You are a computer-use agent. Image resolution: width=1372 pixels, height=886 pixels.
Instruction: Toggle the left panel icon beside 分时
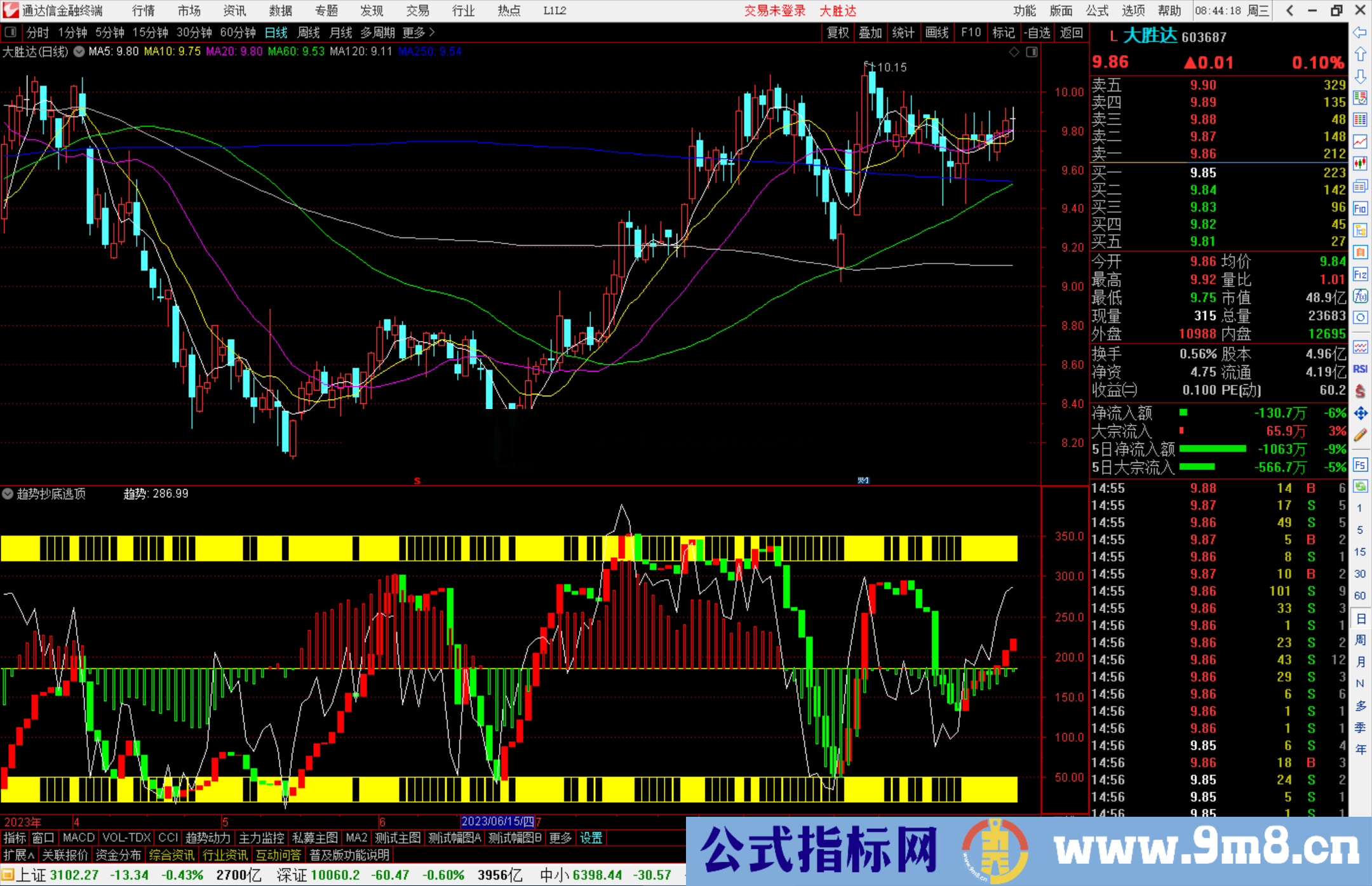11,32
